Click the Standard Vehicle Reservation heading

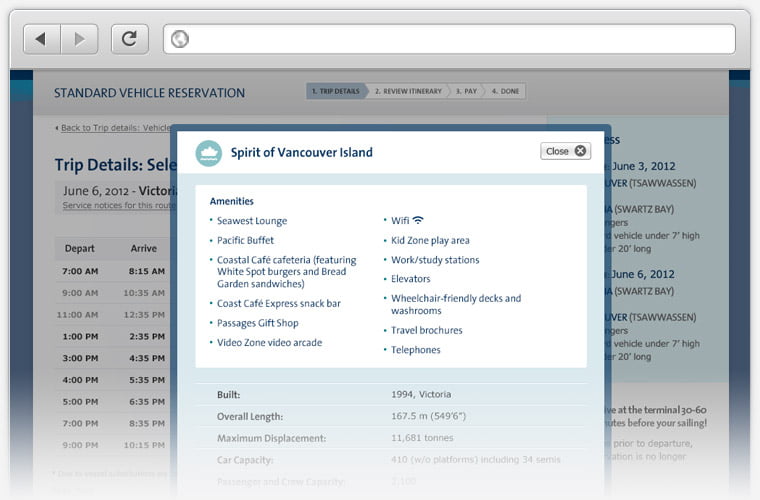click(149, 93)
